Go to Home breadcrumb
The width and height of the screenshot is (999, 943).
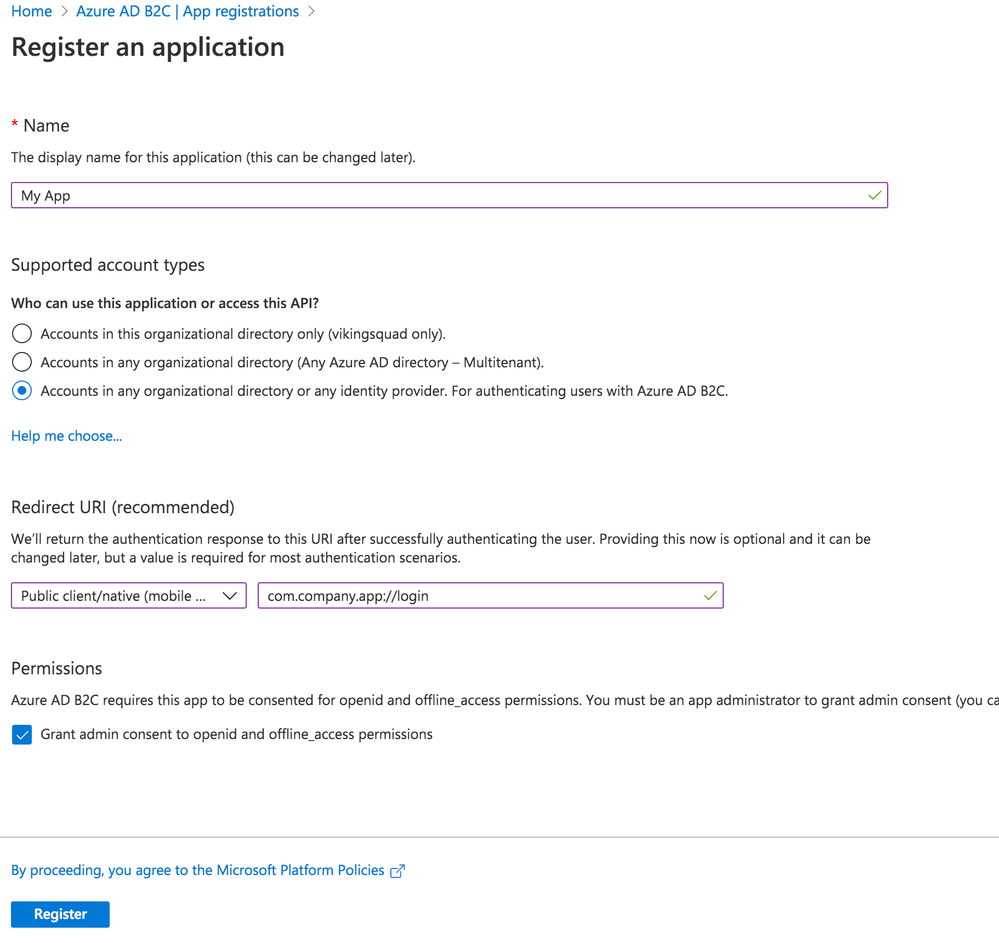tap(31, 12)
